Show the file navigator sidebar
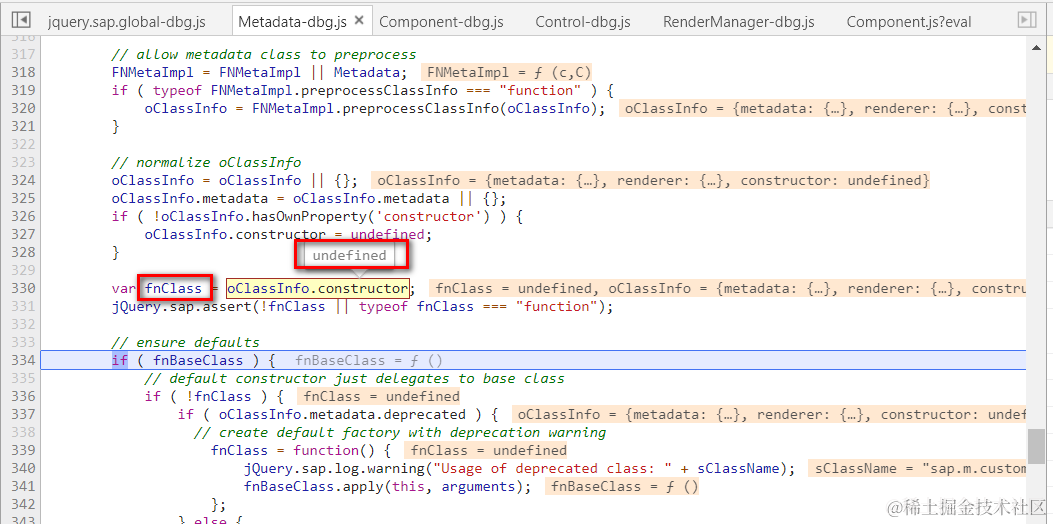 [x=21, y=20]
